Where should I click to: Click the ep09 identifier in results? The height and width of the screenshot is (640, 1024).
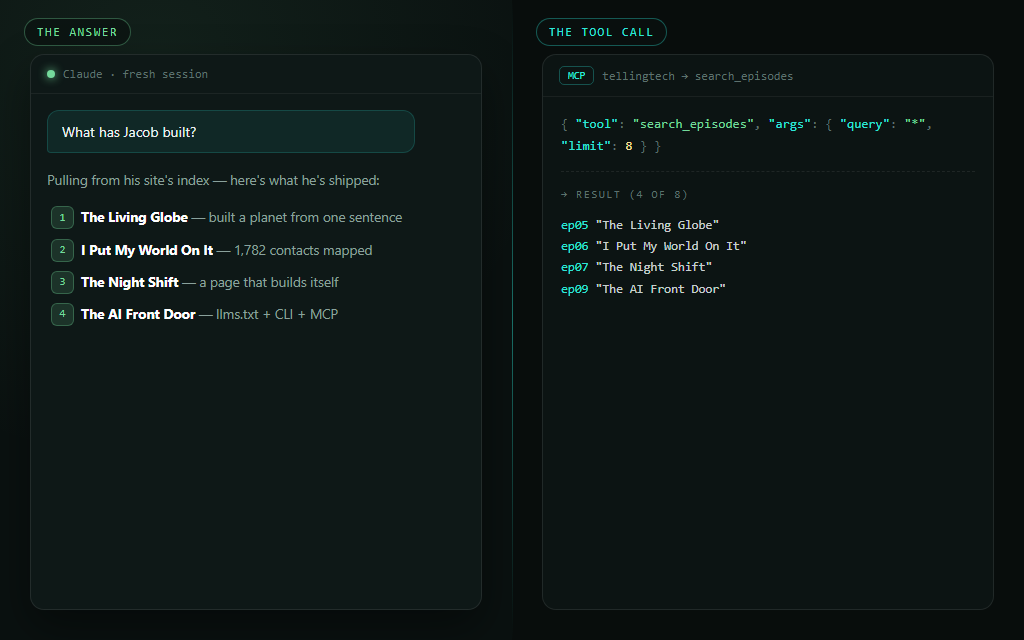[575, 289]
